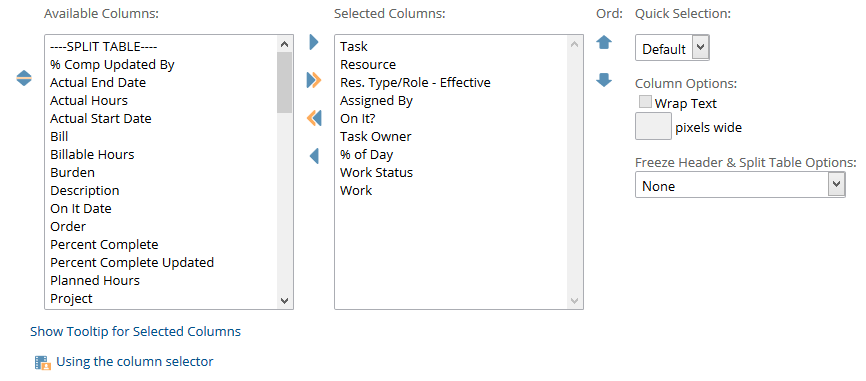Select Actual End Date in Available Columns
Screen dimensions: 866x381
[98, 83]
